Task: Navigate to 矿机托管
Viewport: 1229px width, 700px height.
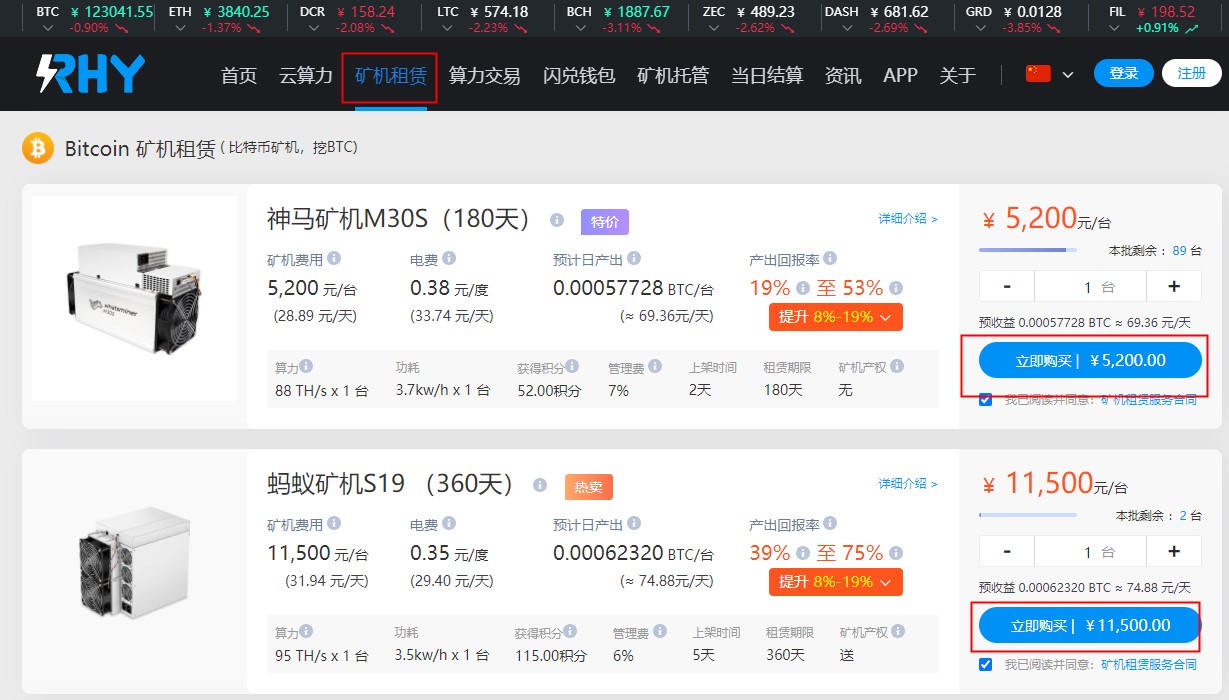Action: [x=673, y=75]
